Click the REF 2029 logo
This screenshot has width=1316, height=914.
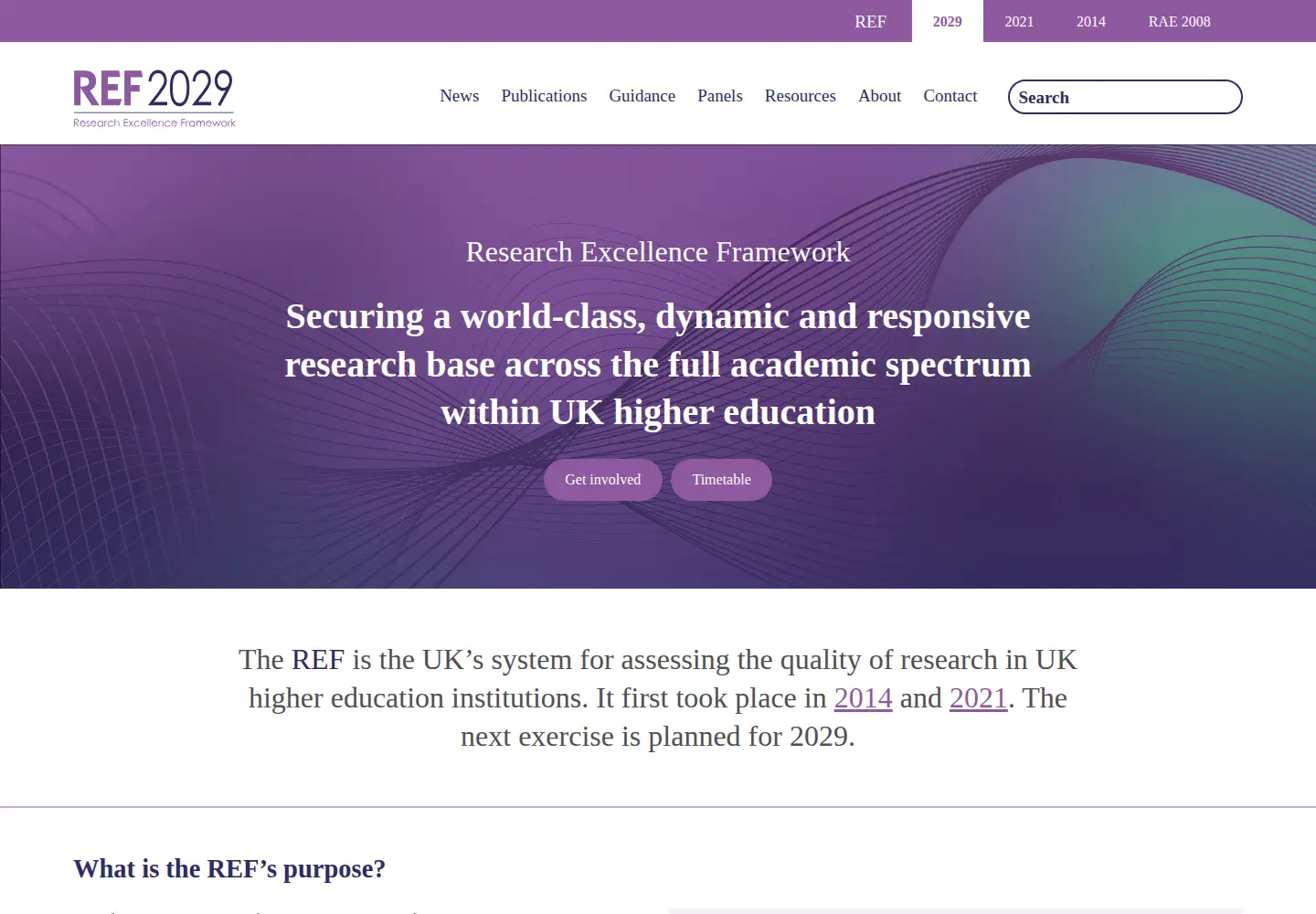[154, 98]
